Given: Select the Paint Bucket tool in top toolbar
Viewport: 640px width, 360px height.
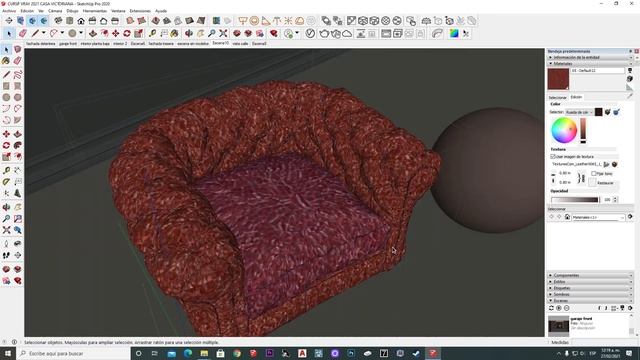Looking at the screenshot, I should pos(175,33).
